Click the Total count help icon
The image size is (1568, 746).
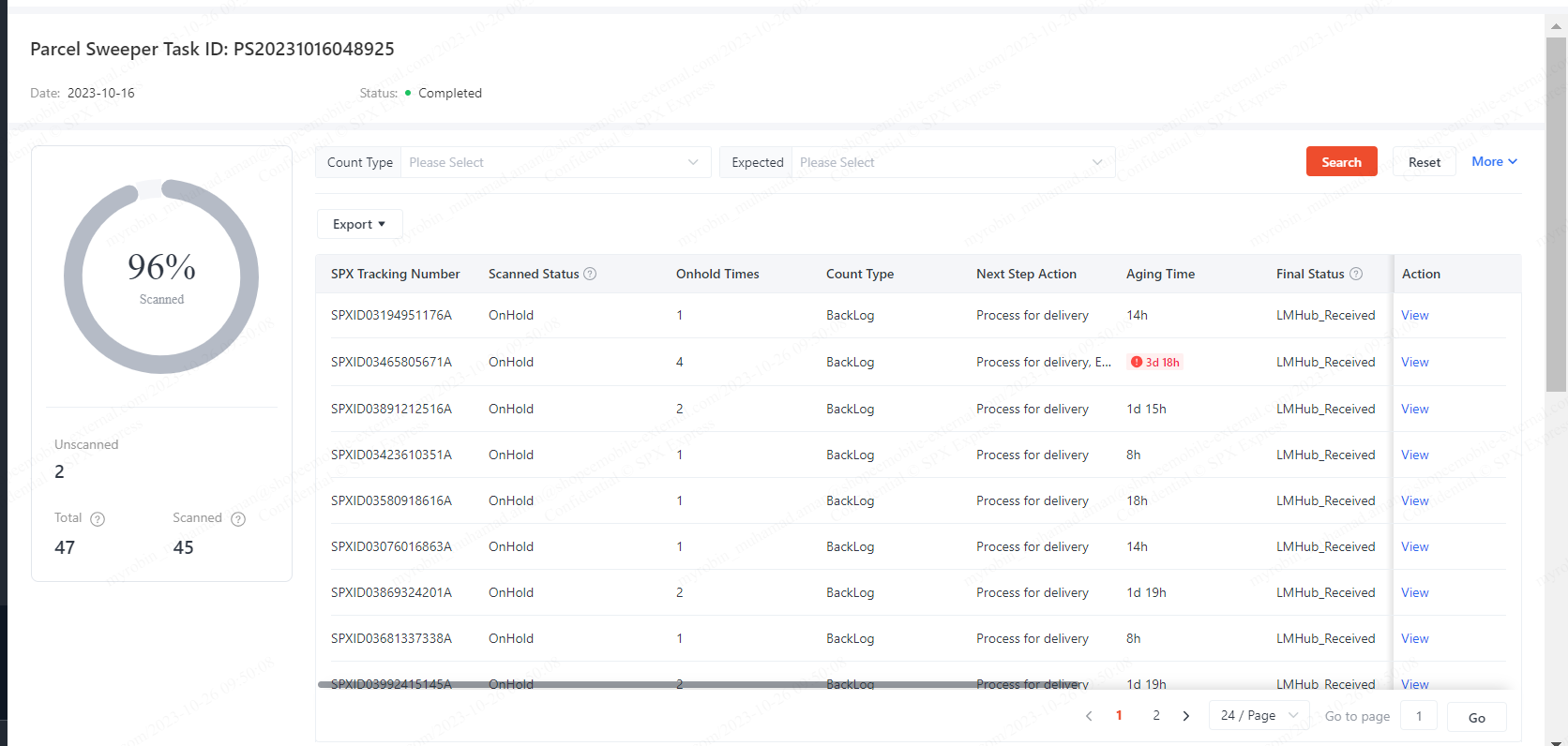98,519
